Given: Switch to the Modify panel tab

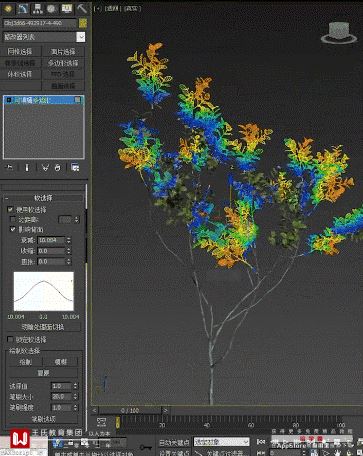Looking at the screenshot, I should click(23, 8).
